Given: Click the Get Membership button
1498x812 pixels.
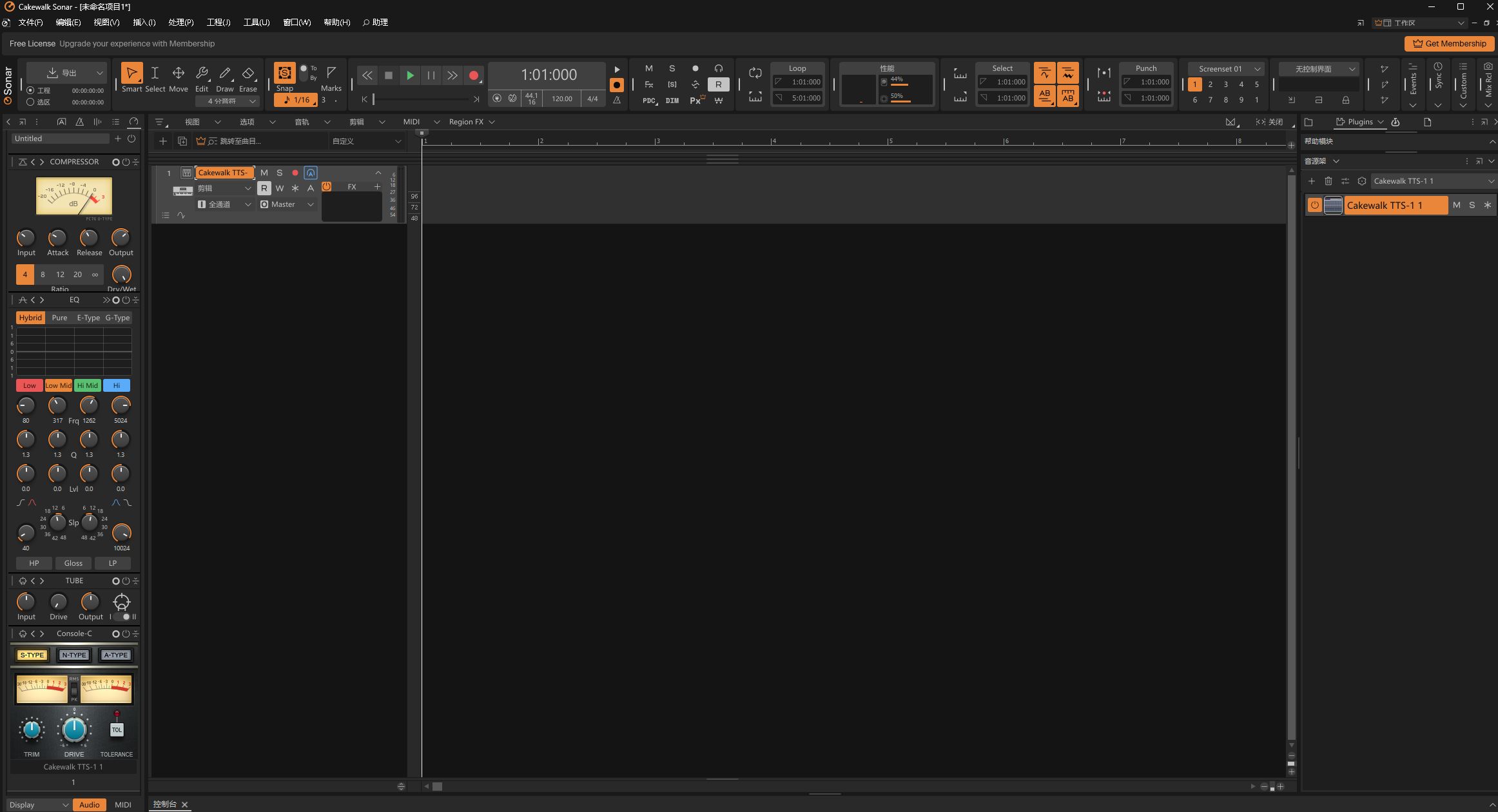Looking at the screenshot, I should coord(1449,44).
